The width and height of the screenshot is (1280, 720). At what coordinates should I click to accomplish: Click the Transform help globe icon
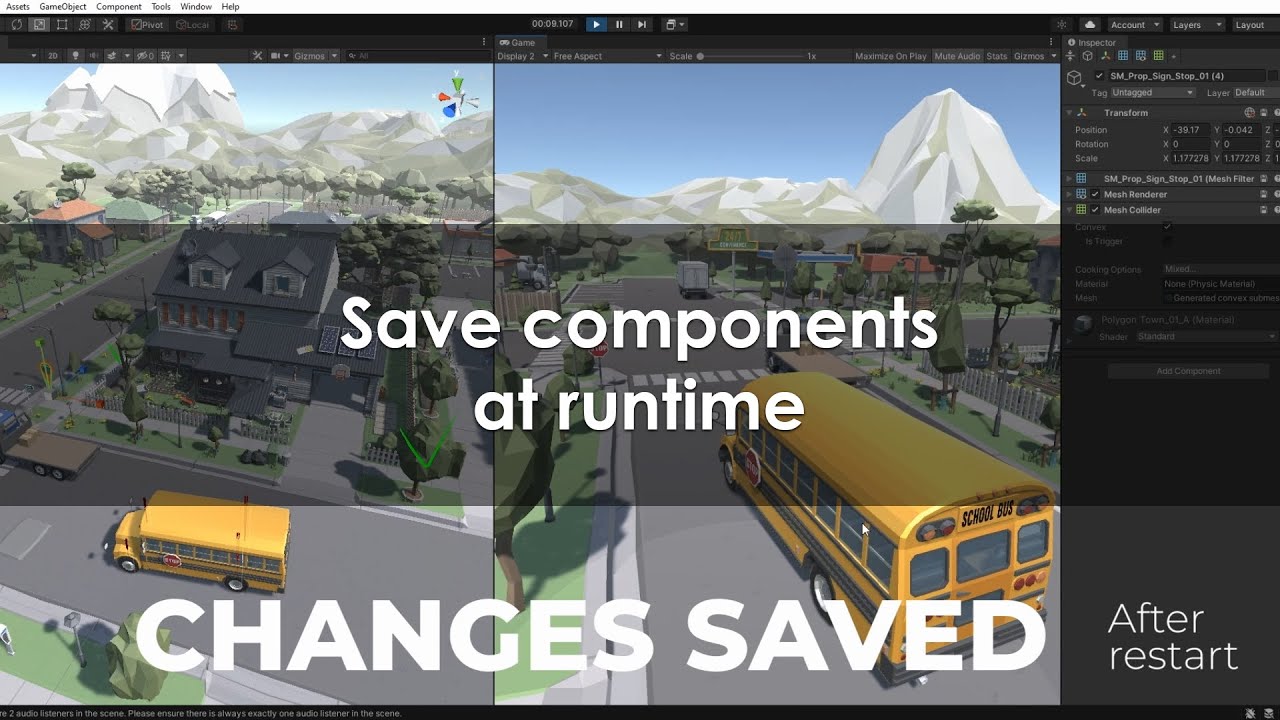[x=1249, y=113]
